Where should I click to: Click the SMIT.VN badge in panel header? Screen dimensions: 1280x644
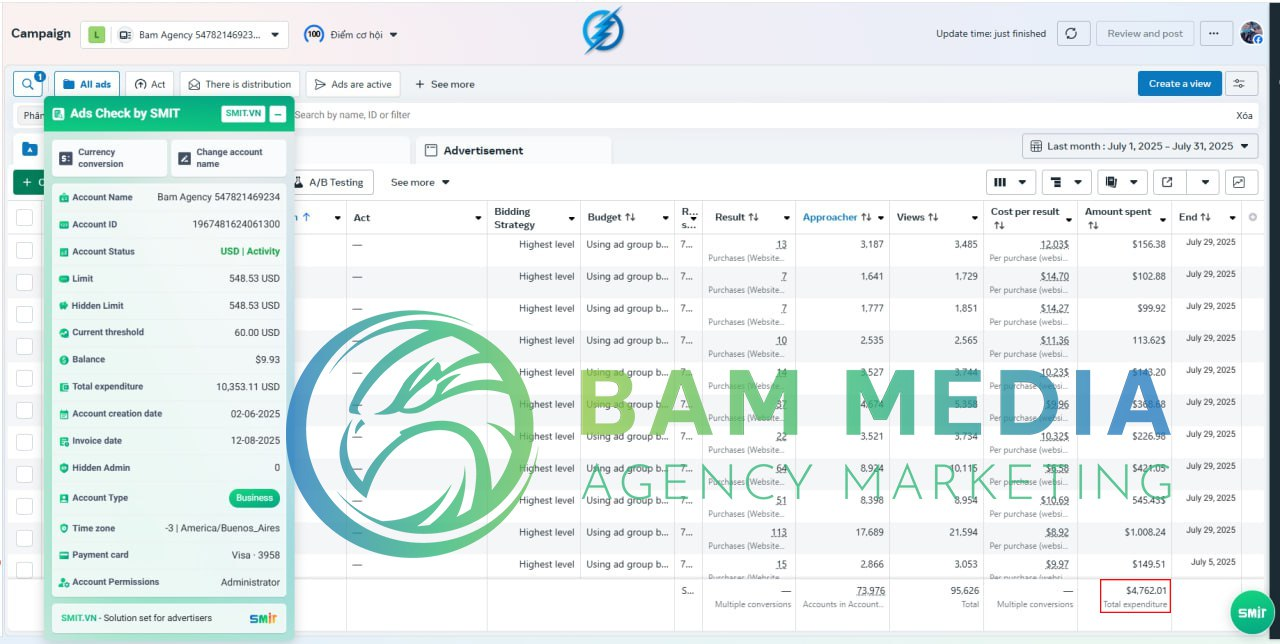(243, 114)
